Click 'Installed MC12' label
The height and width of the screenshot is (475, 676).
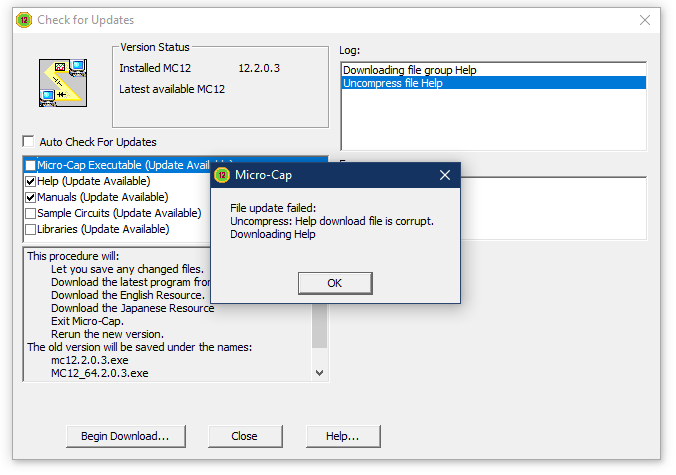(x=155, y=68)
